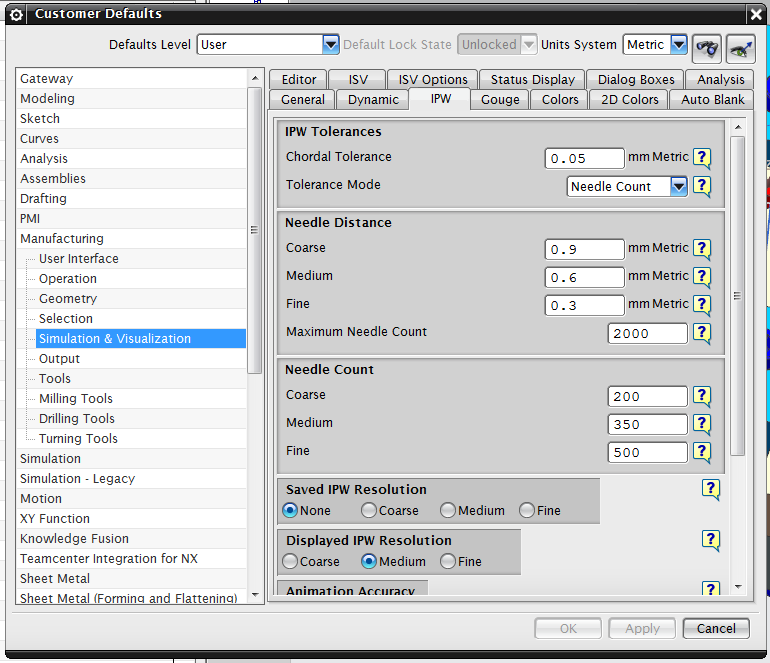The width and height of the screenshot is (770, 663).
Task: Switch to the ISV Options tab
Action: pos(433,80)
